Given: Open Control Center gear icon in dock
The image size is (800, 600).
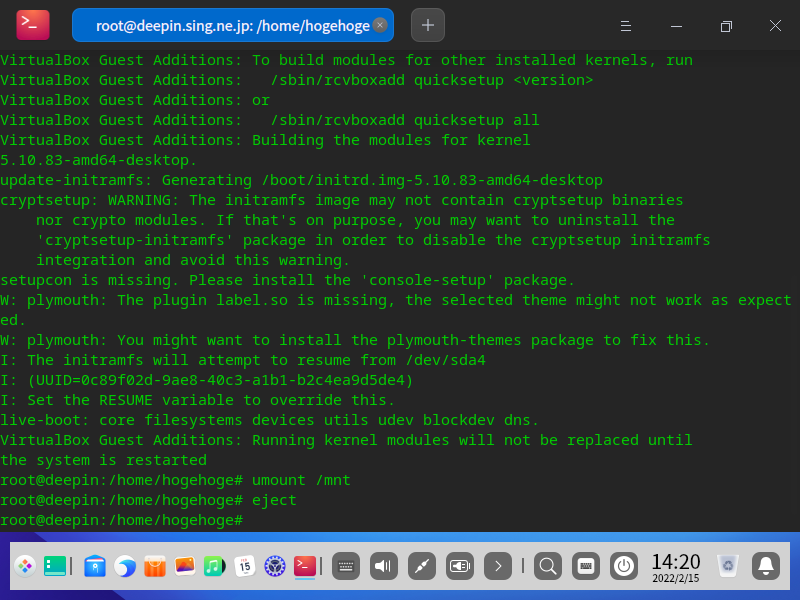Looking at the screenshot, I should (275, 566).
